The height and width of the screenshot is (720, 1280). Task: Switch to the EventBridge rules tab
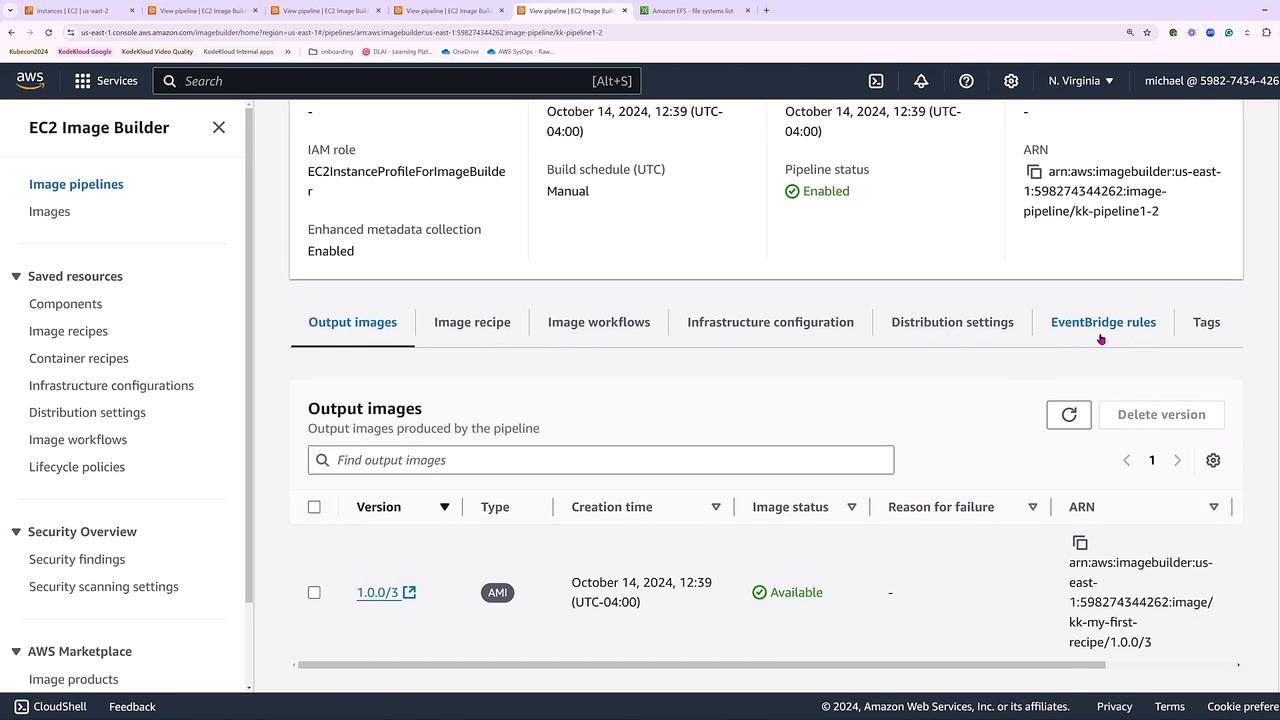point(1103,322)
